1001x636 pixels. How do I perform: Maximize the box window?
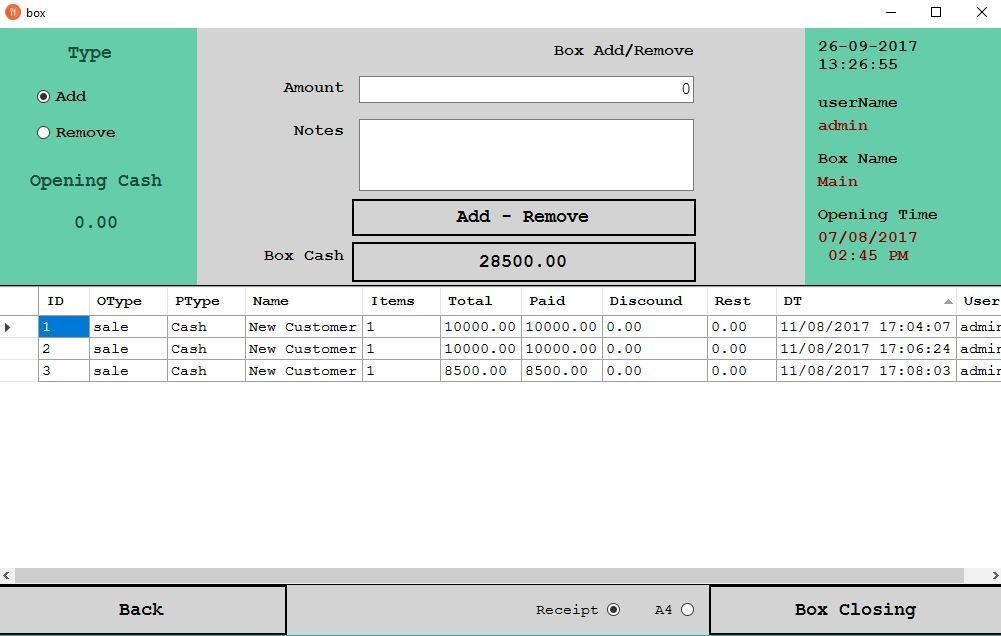tap(936, 12)
